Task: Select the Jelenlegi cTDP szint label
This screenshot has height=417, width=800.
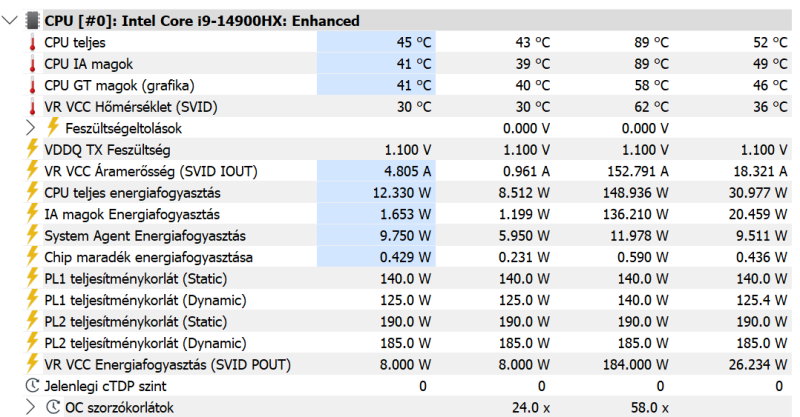Action: click(x=106, y=386)
